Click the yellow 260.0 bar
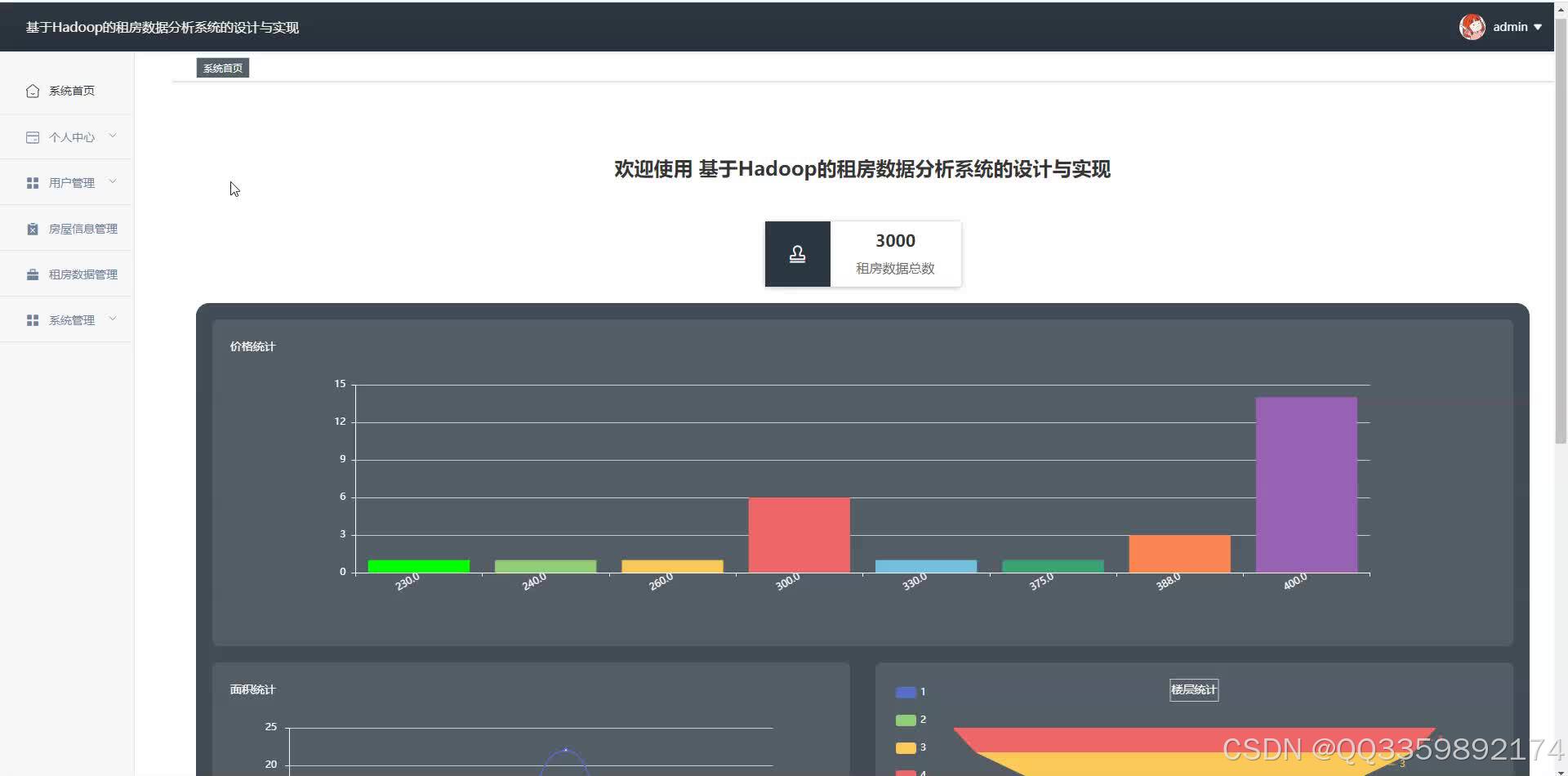The width and height of the screenshot is (1568, 776). tap(672, 566)
